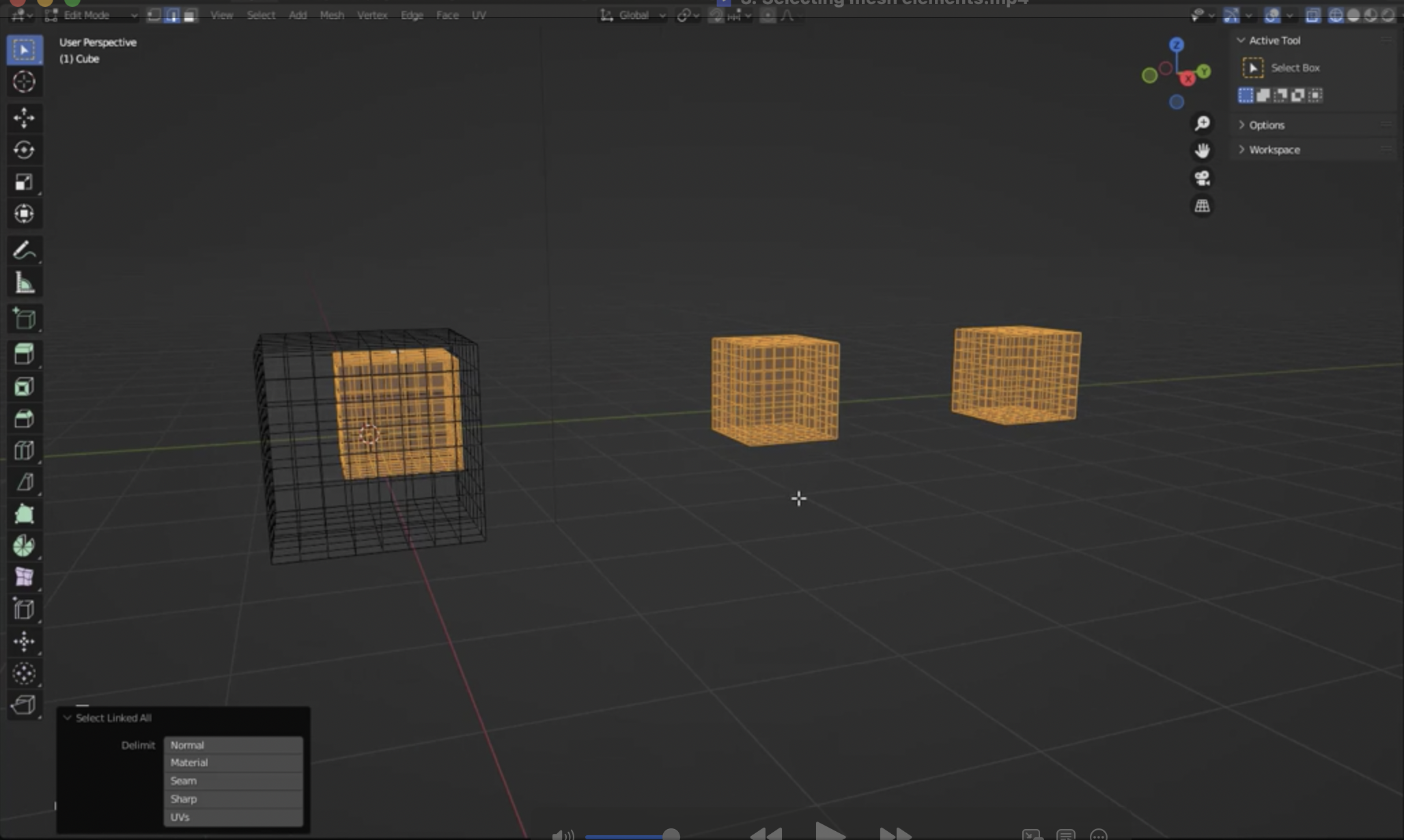The width and height of the screenshot is (1404, 840).
Task: Switch to perspective/orthographic grid toggle
Action: (1202, 206)
